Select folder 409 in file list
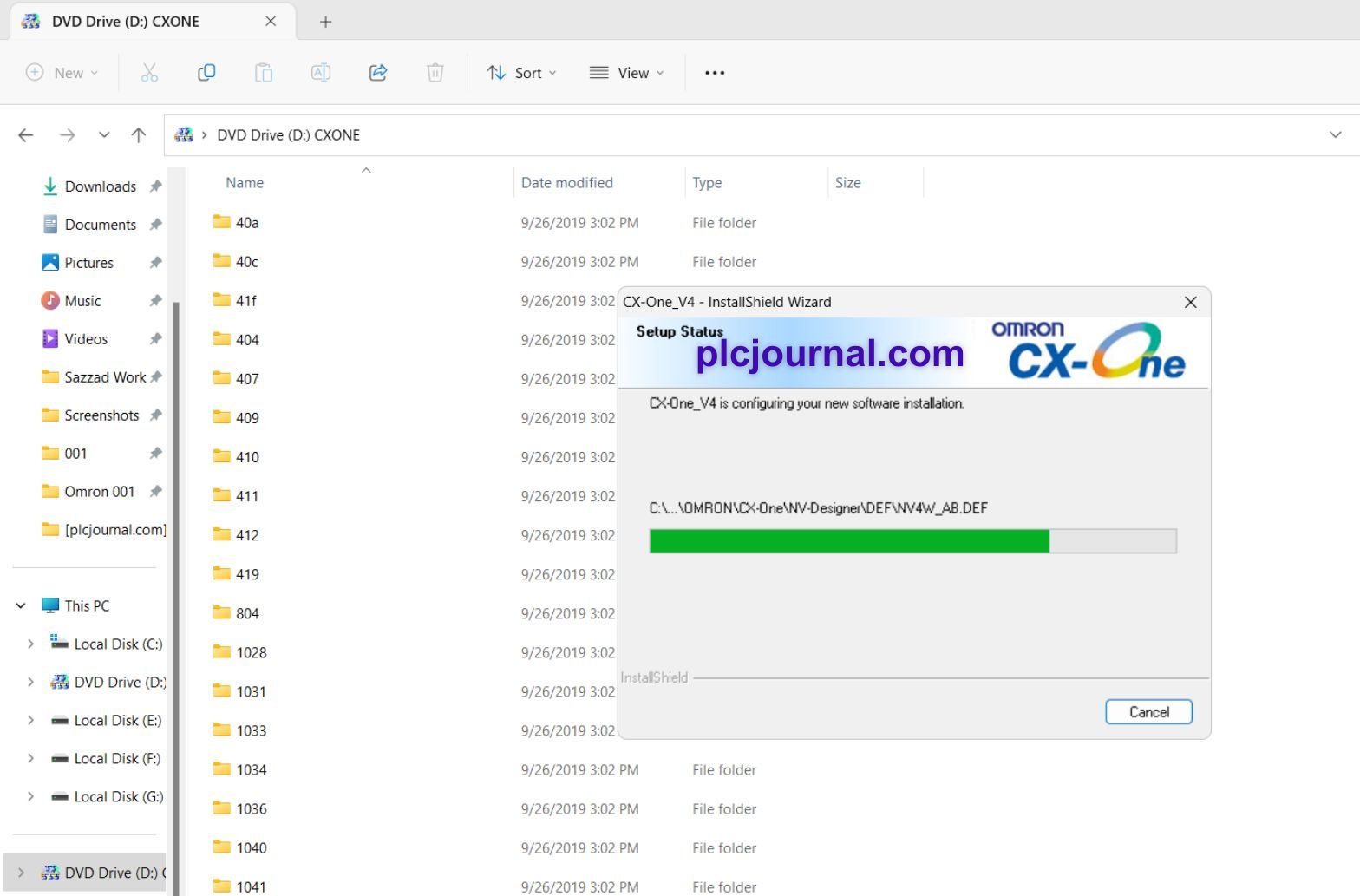This screenshot has height=896, width=1360. click(247, 418)
